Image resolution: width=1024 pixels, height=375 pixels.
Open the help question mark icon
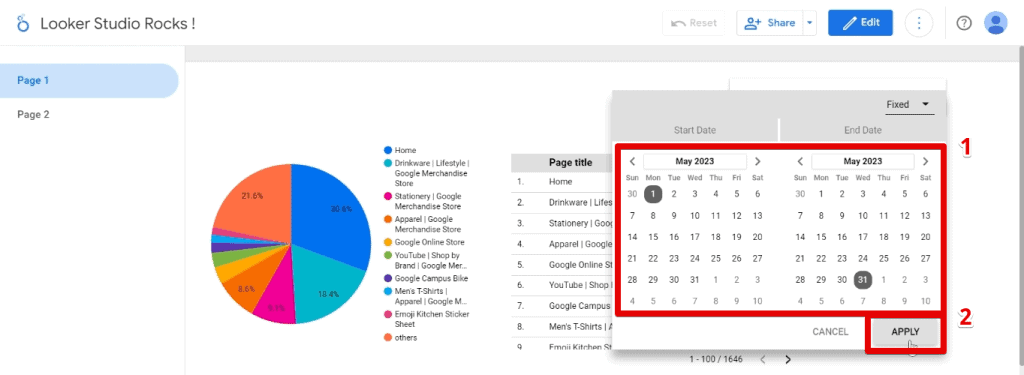964,23
